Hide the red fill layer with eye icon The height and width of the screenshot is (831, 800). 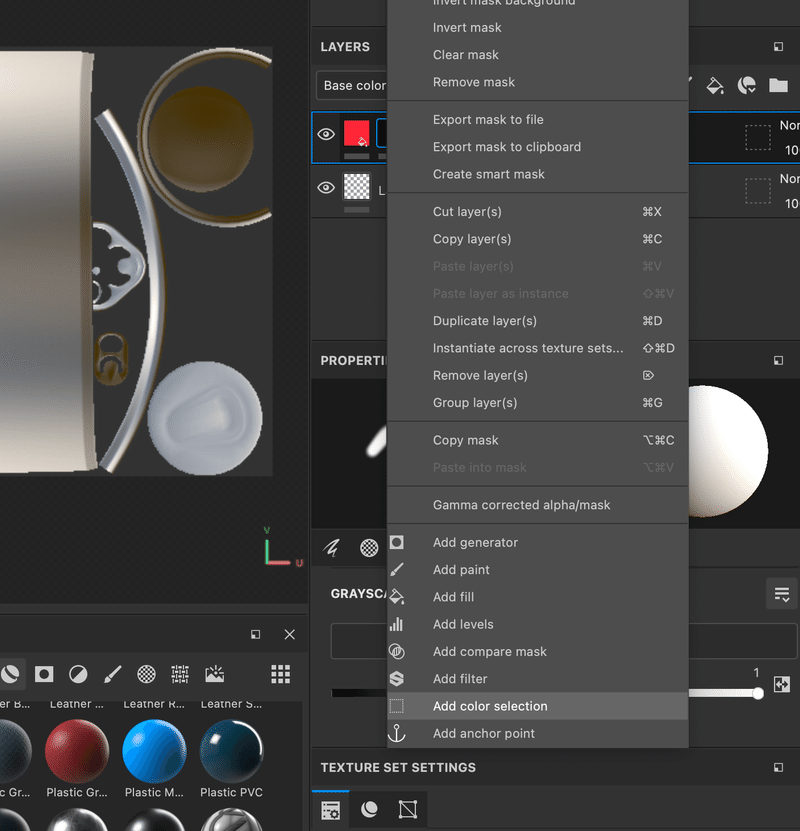coord(326,134)
